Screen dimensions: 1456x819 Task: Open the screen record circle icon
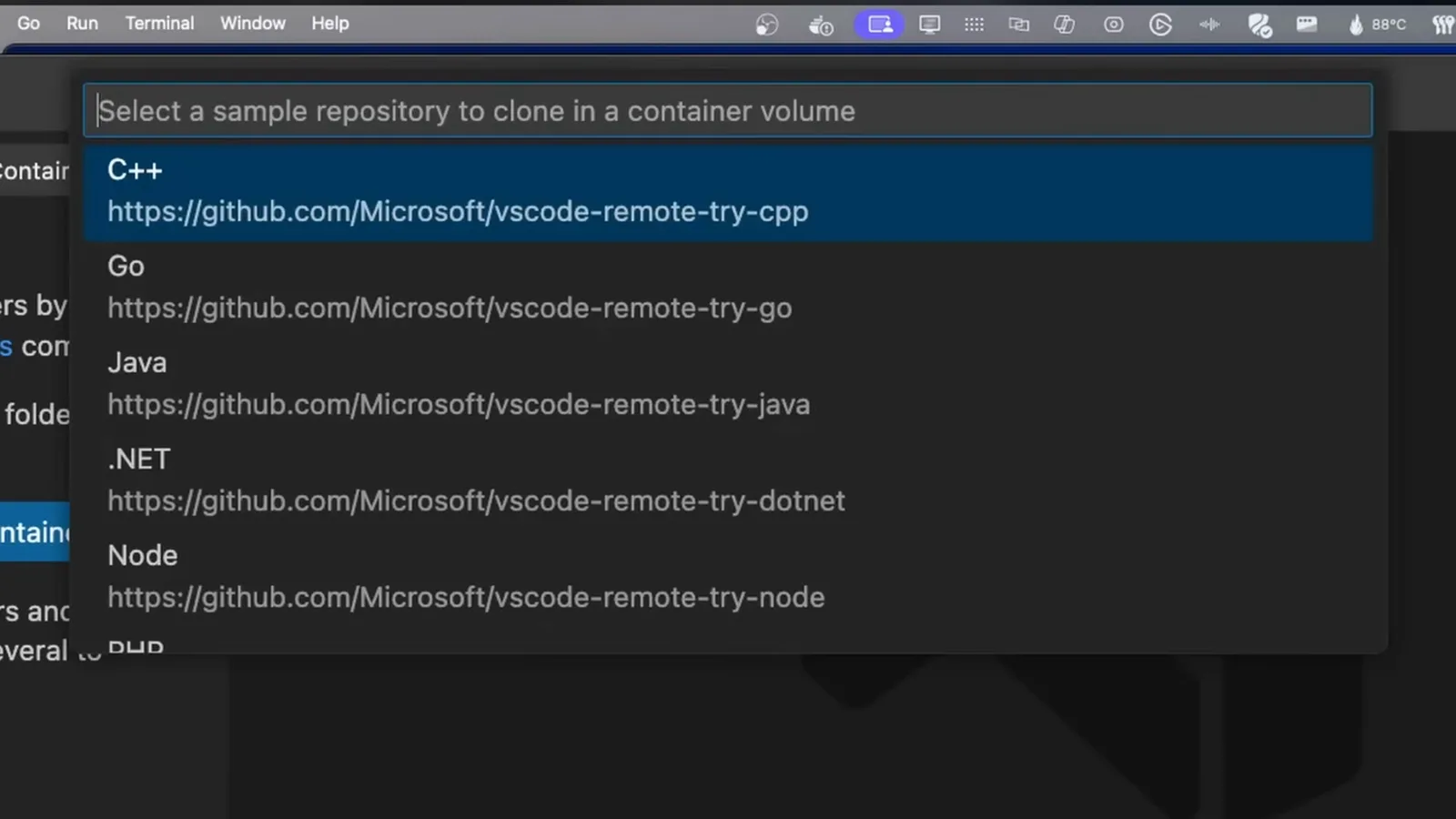click(1114, 25)
